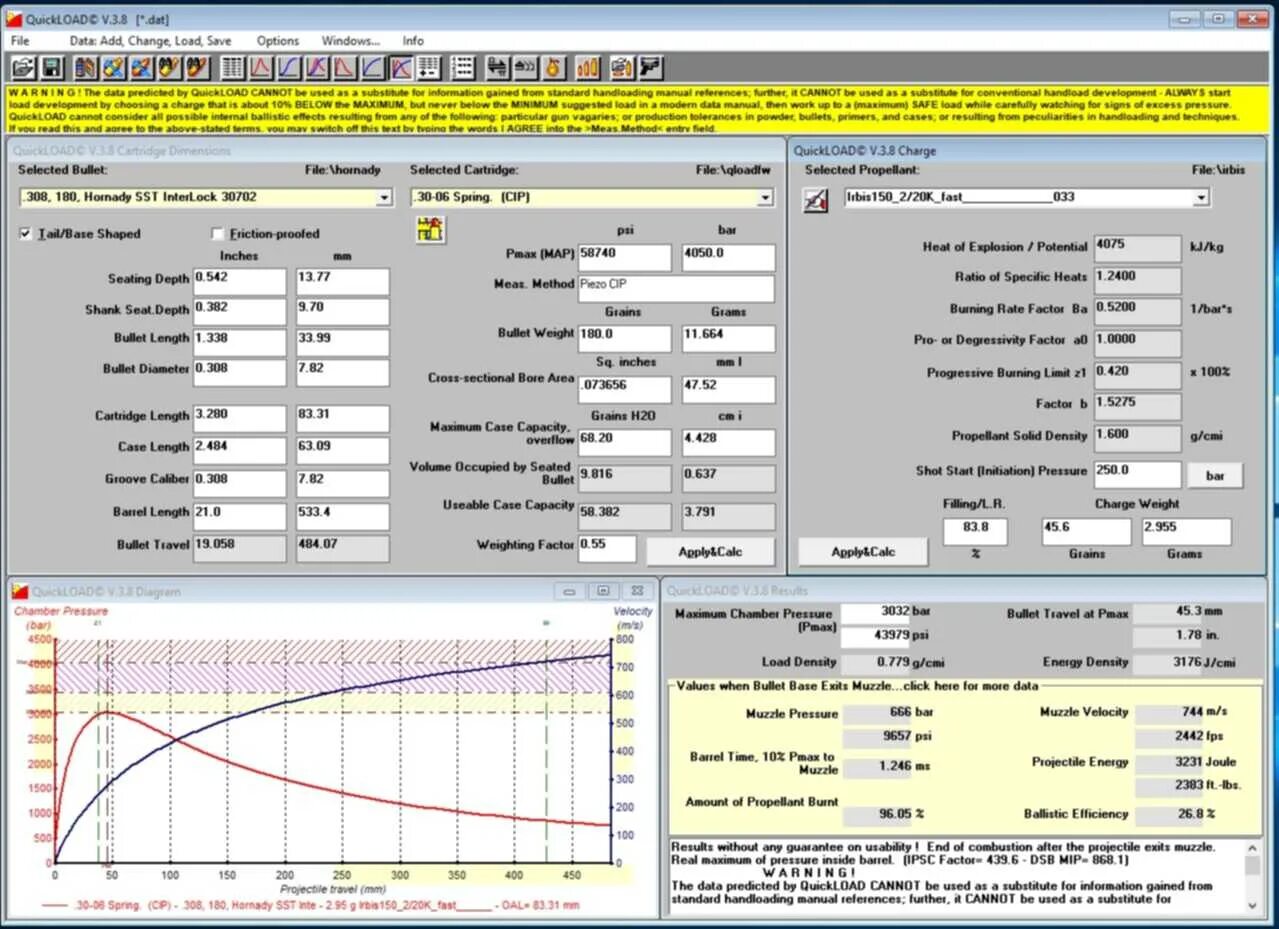Click the pistol toolbar icon
This screenshot has width=1279, height=929.
[x=650, y=68]
